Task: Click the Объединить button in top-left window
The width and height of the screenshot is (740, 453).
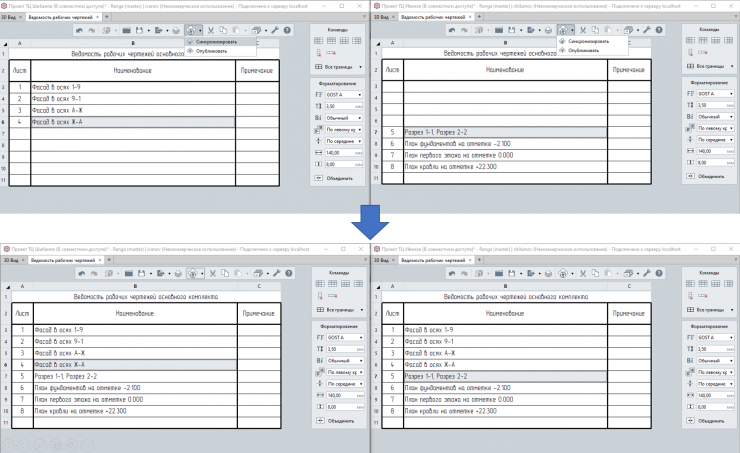Action: click(x=340, y=176)
